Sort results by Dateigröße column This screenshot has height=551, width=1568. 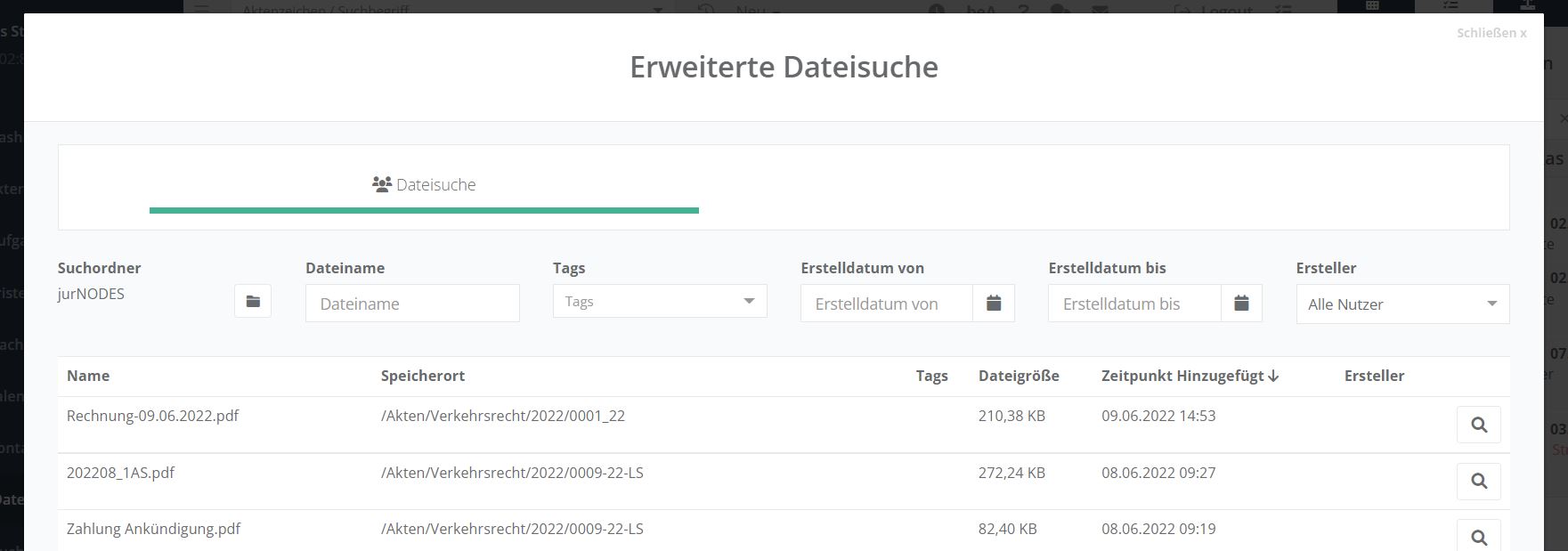[x=1019, y=376]
